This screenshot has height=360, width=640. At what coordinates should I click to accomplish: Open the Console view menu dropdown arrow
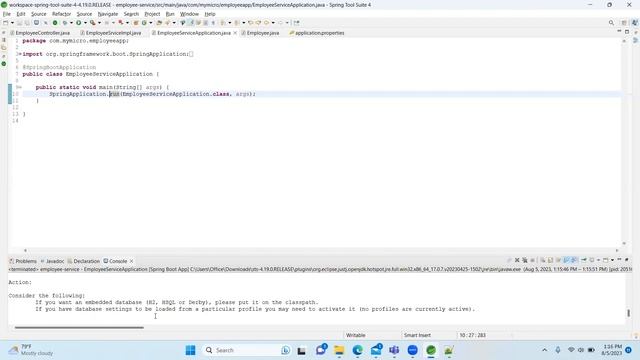[x=612, y=260]
